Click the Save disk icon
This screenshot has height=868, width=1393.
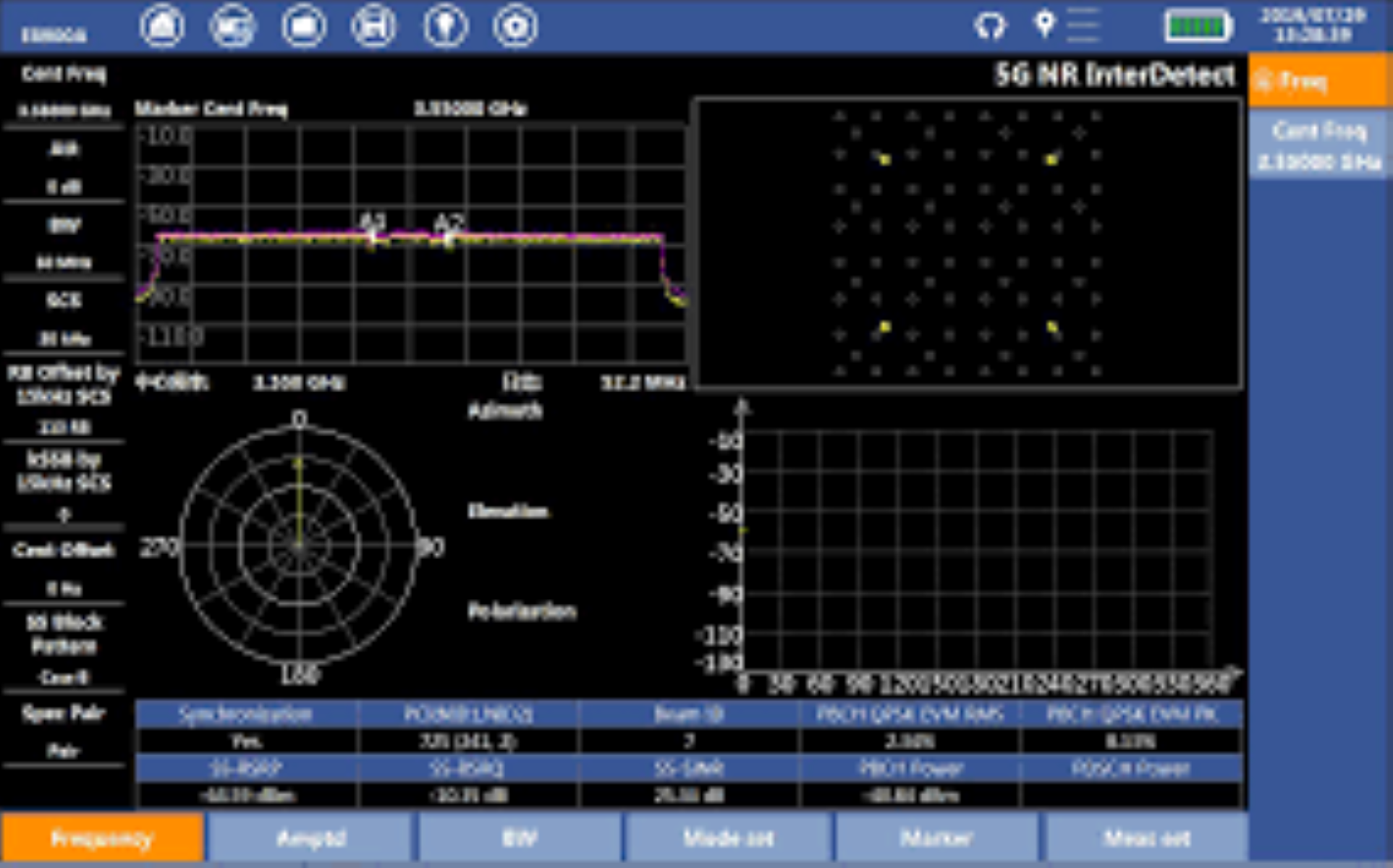coord(373,26)
